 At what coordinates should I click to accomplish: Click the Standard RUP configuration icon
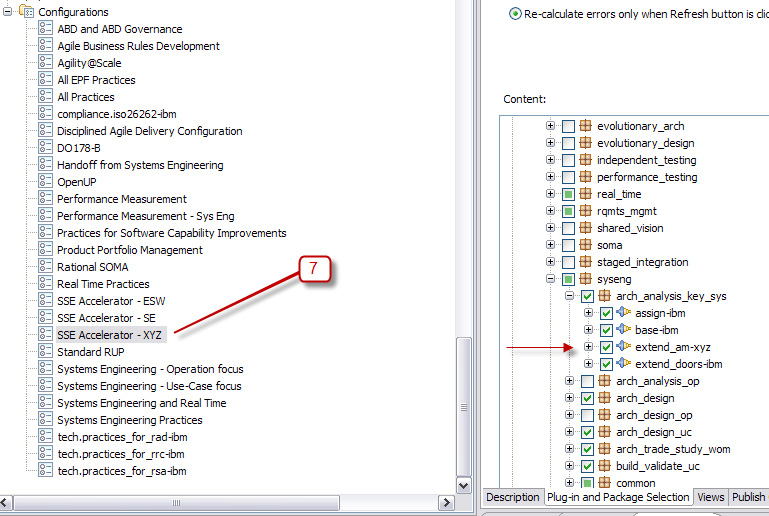45,351
